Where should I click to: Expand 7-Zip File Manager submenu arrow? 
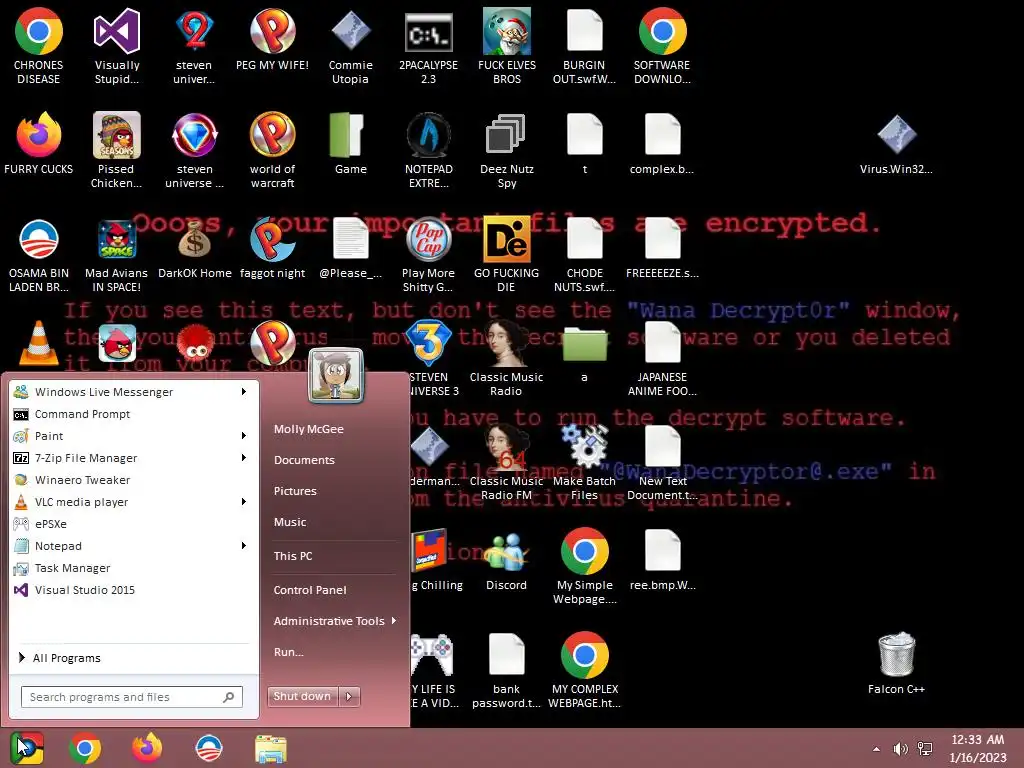(x=244, y=458)
